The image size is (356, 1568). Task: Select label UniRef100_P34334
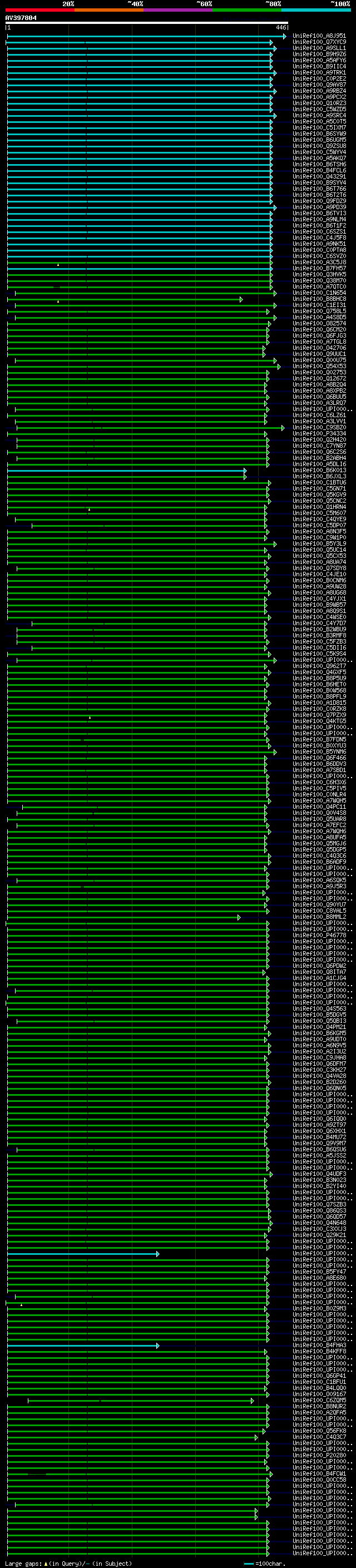(x=319, y=434)
